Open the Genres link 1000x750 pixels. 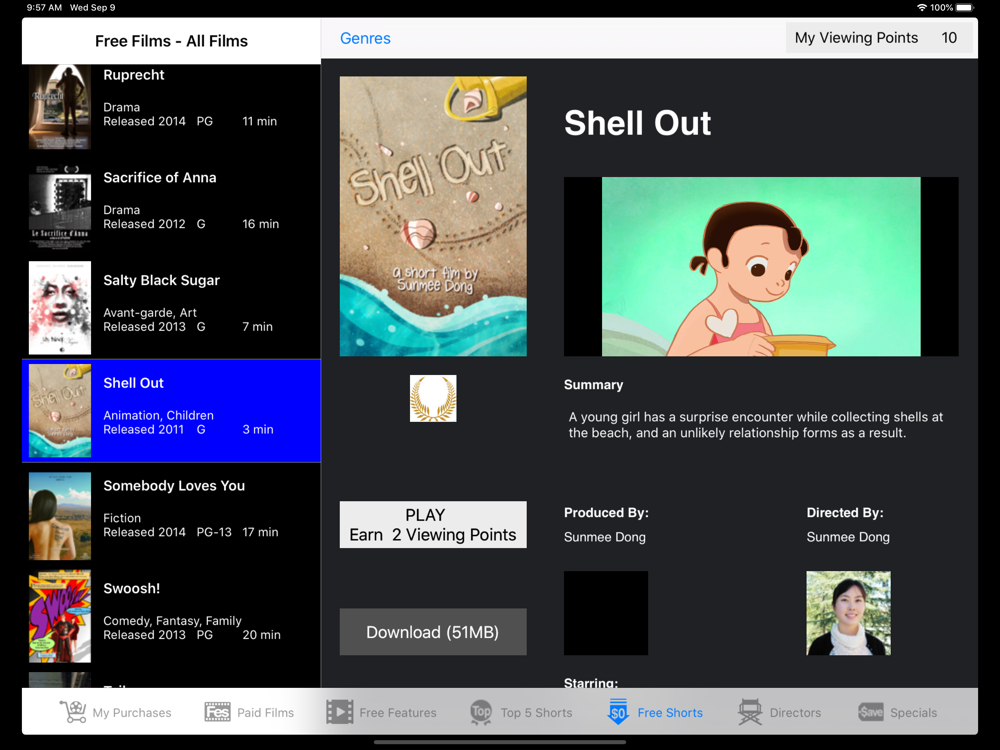point(365,38)
